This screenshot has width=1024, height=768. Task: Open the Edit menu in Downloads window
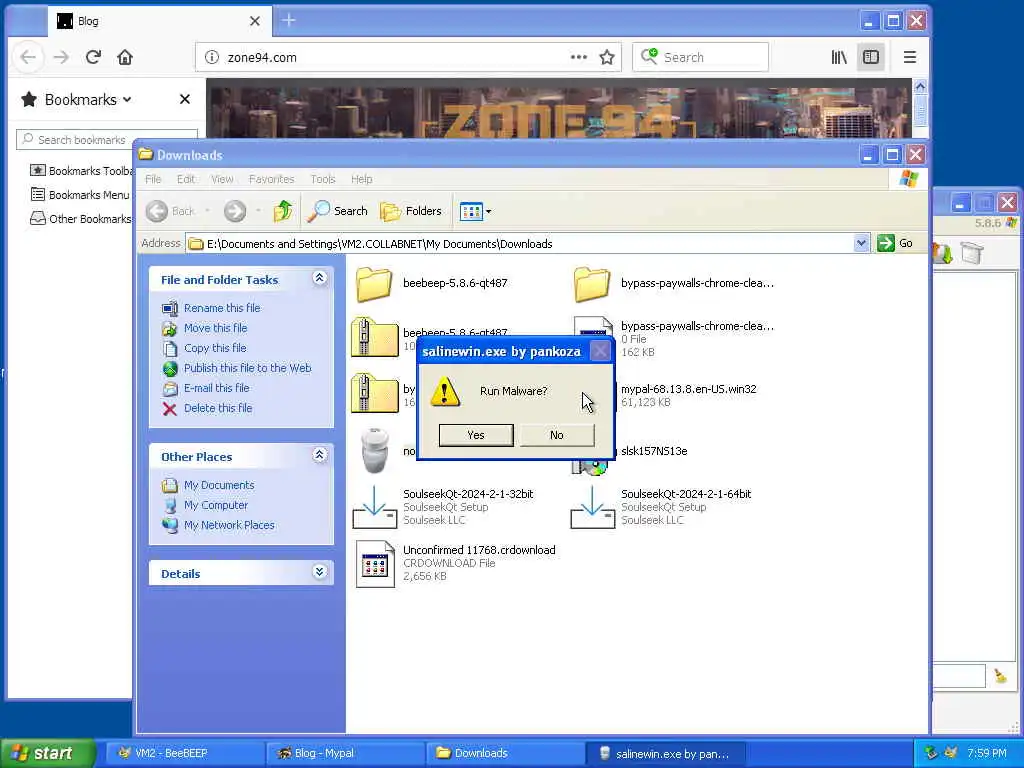pos(185,179)
